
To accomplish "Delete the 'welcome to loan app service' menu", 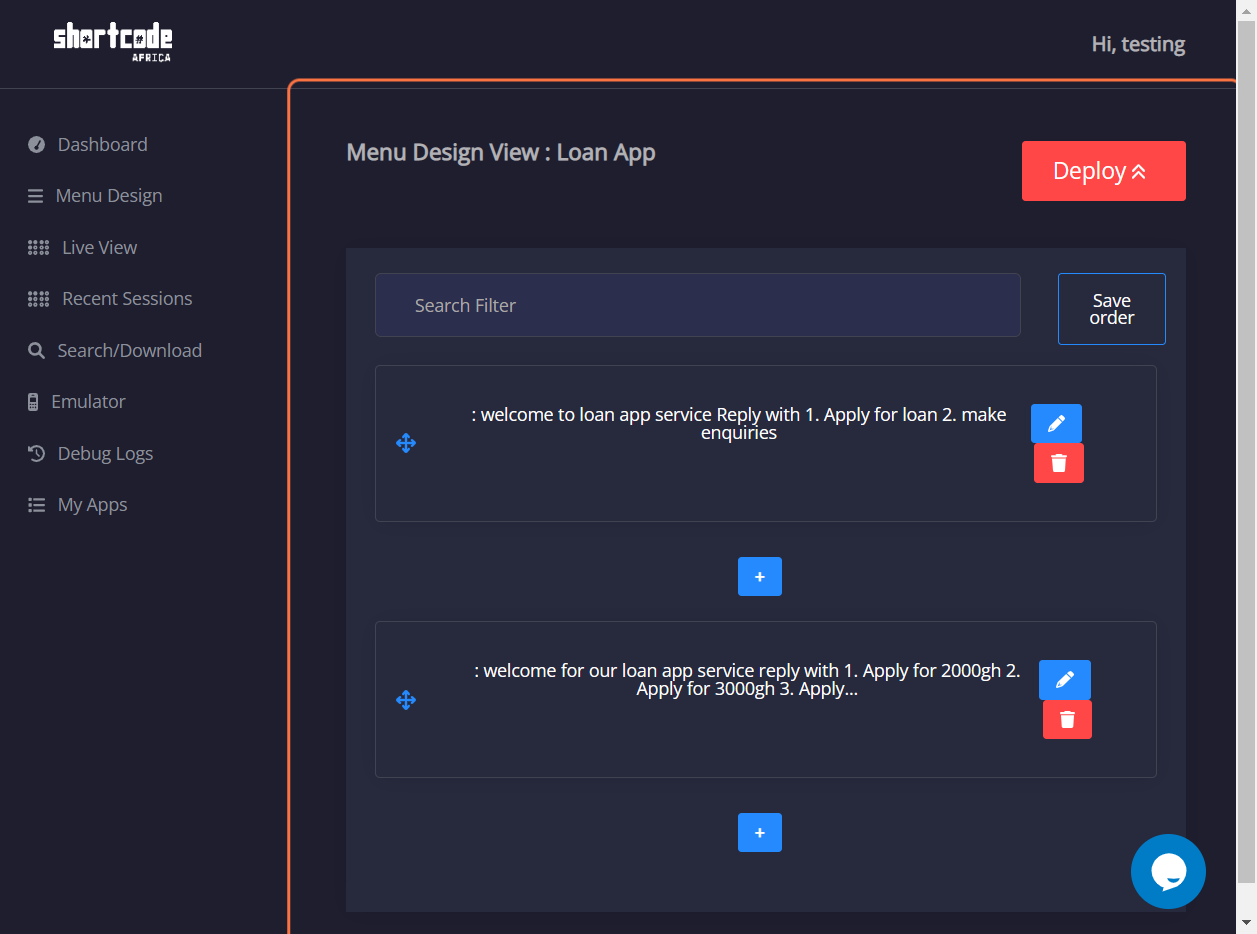I will coord(1059,463).
